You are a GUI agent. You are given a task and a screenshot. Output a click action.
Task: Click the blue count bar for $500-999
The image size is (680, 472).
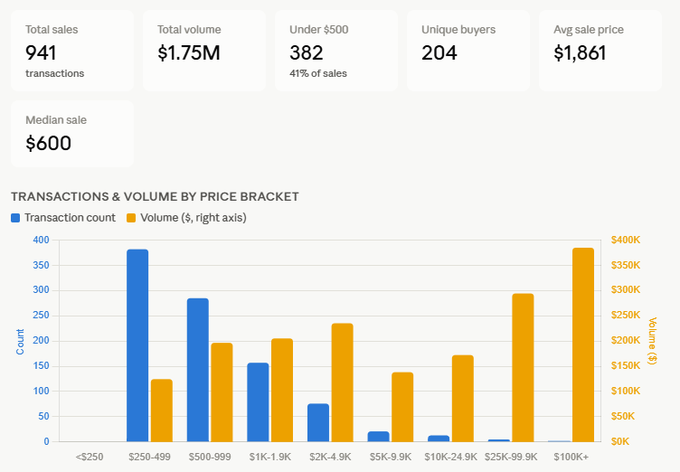[x=198, y=370]
